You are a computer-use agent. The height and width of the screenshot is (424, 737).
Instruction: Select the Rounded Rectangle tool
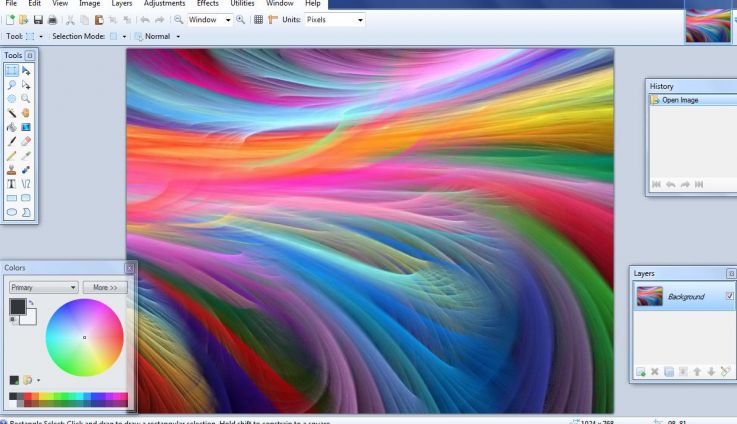(x=26, y=198)
